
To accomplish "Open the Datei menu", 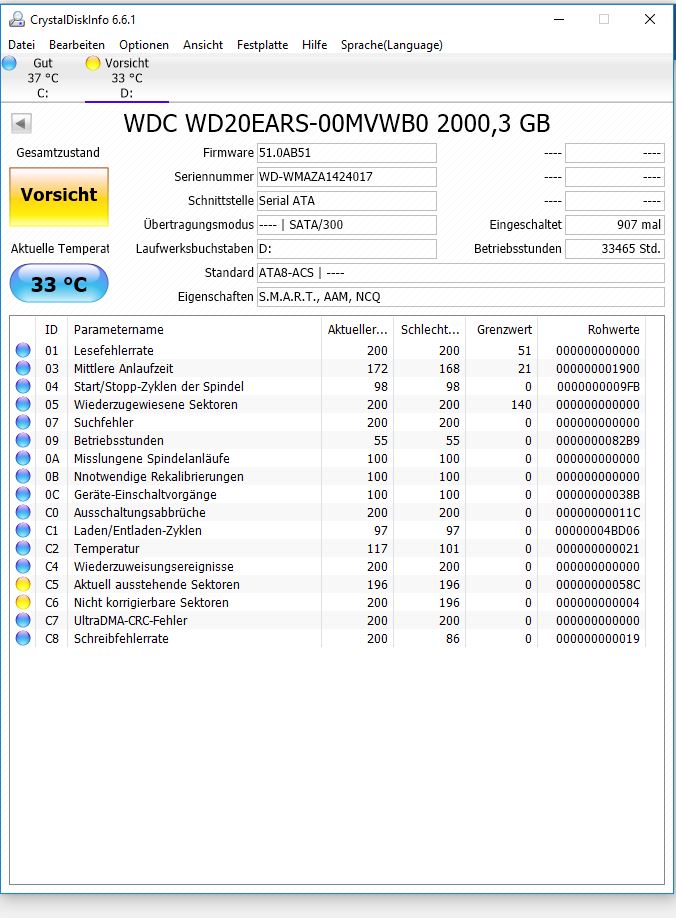I will click(x=22, y=45).
